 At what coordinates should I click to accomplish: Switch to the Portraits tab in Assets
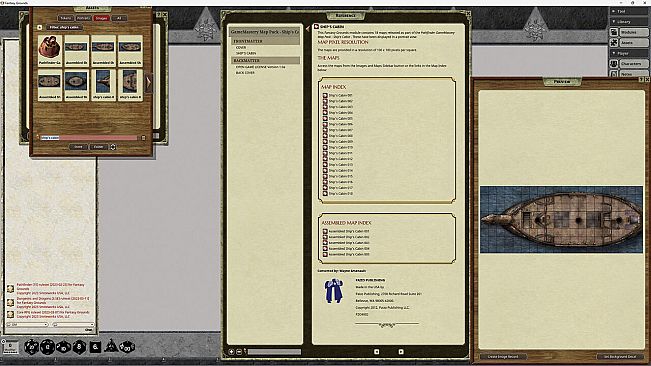[x=83, y=18]
